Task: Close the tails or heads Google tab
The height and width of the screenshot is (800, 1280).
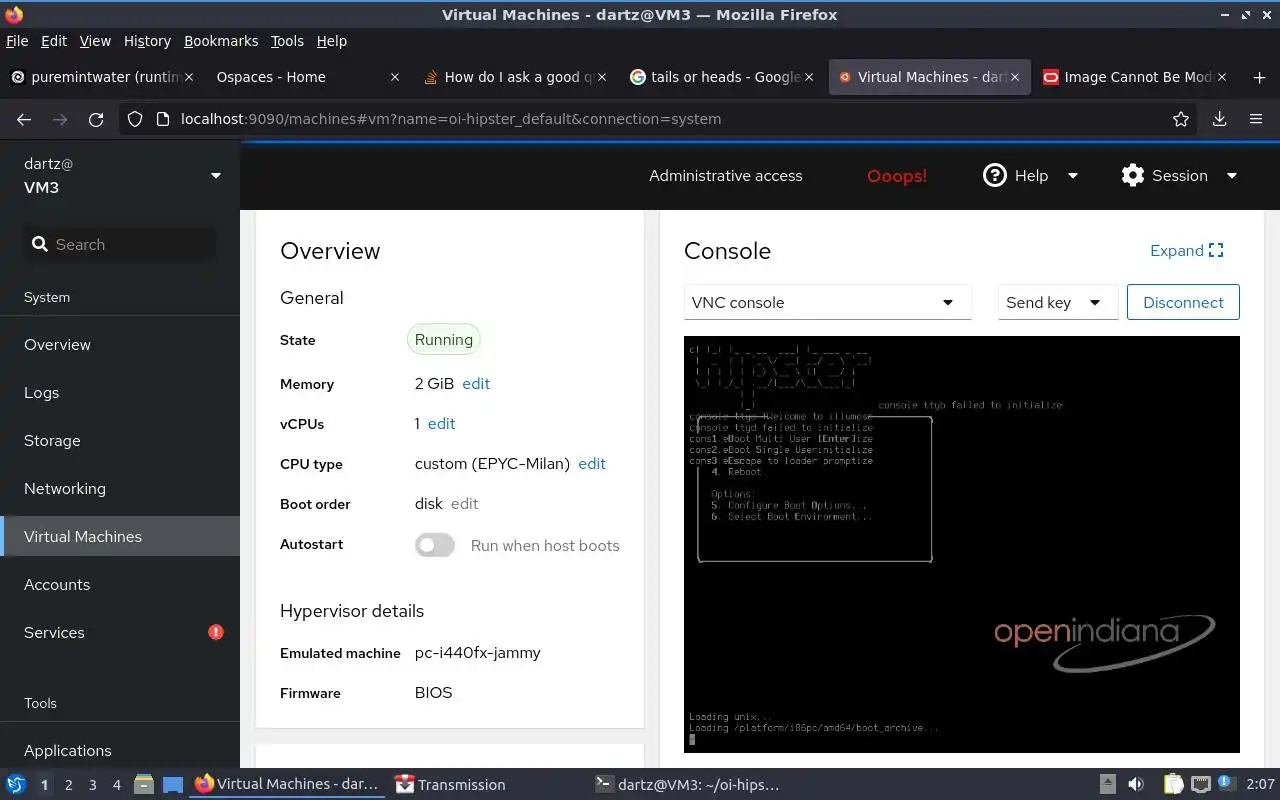Action: point(809,77)
